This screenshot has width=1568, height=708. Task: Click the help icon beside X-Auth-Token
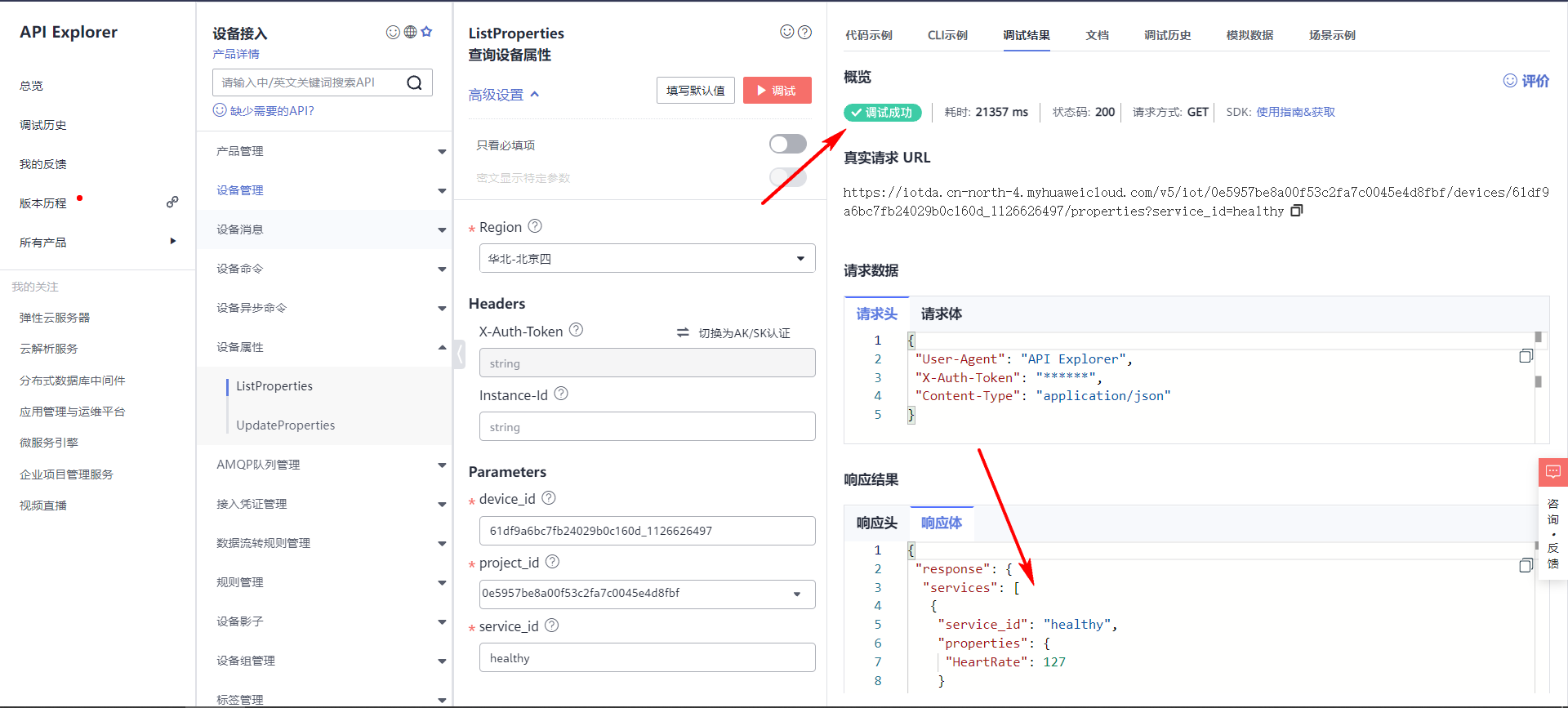(576, 330)
